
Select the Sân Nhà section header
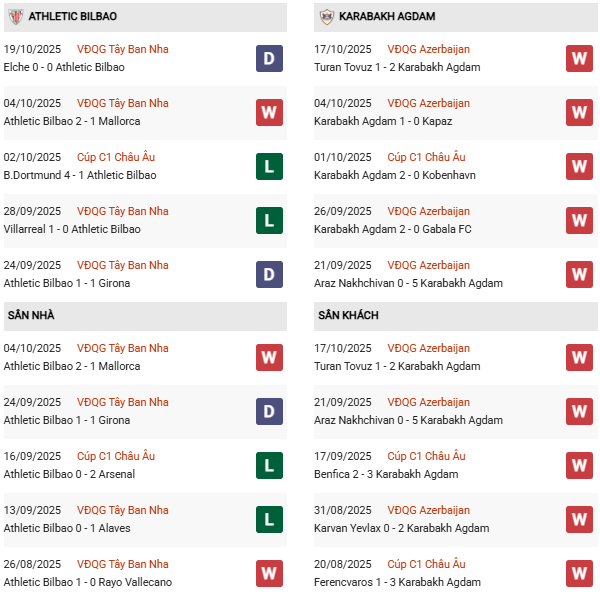point(31,316)
